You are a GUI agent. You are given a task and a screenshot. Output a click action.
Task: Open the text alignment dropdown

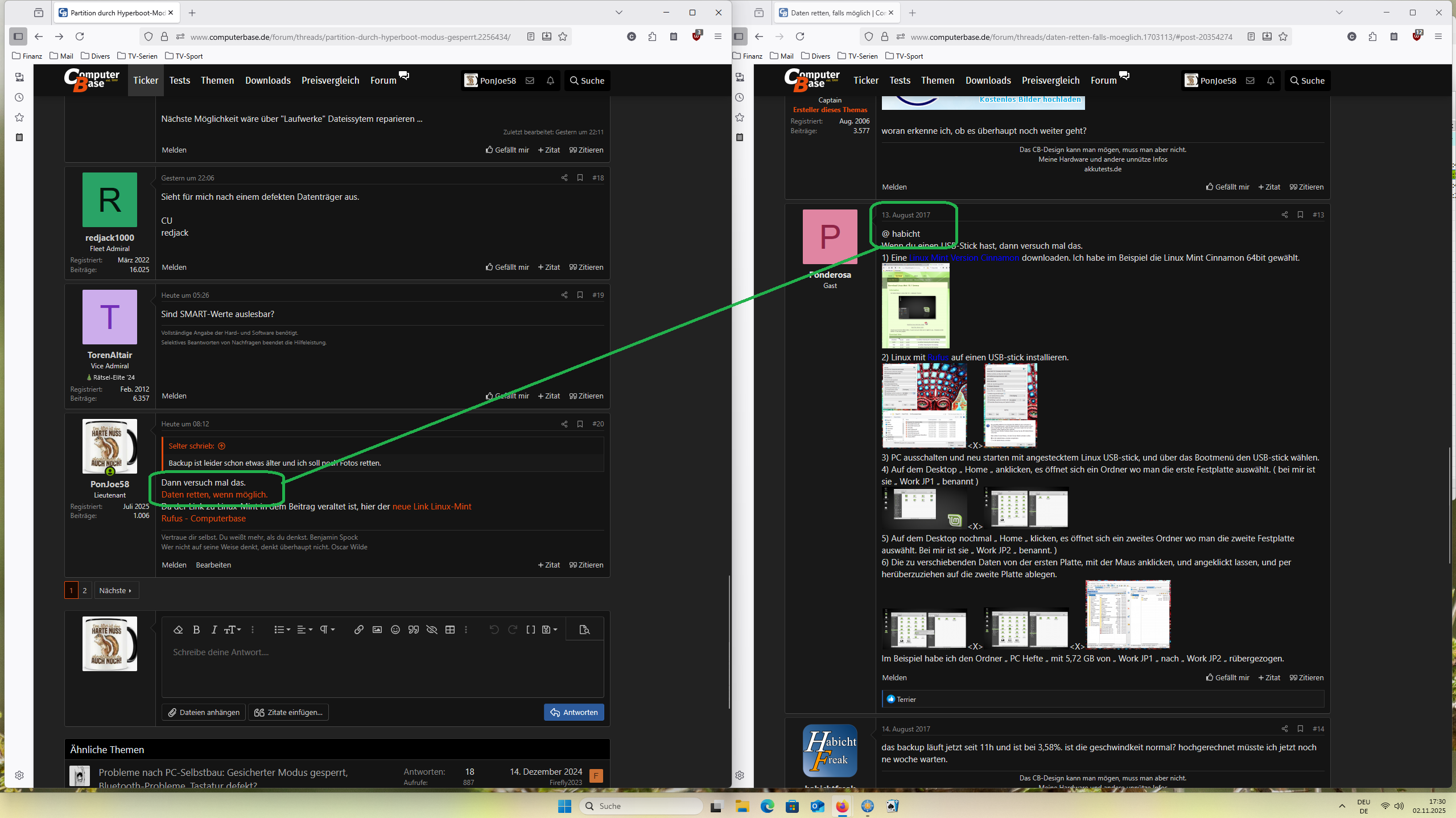(305, 630)
